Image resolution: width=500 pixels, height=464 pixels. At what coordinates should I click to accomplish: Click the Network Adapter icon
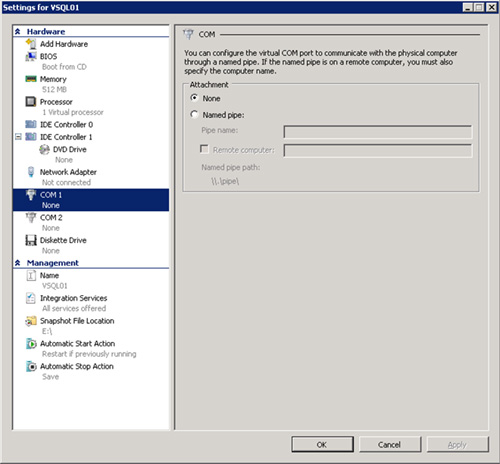click(31, 172)
